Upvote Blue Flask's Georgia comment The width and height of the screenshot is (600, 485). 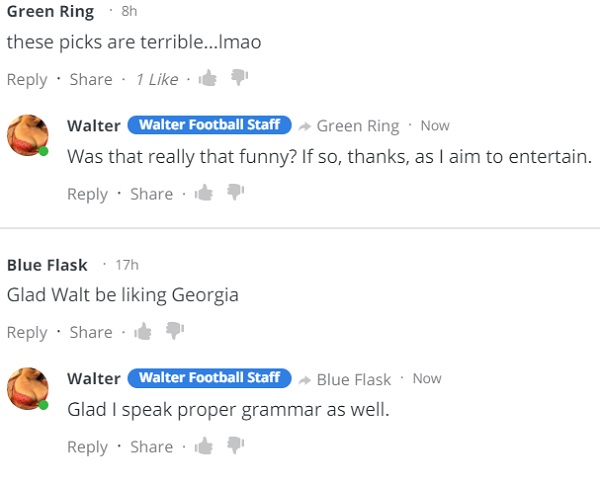point(143,331)
